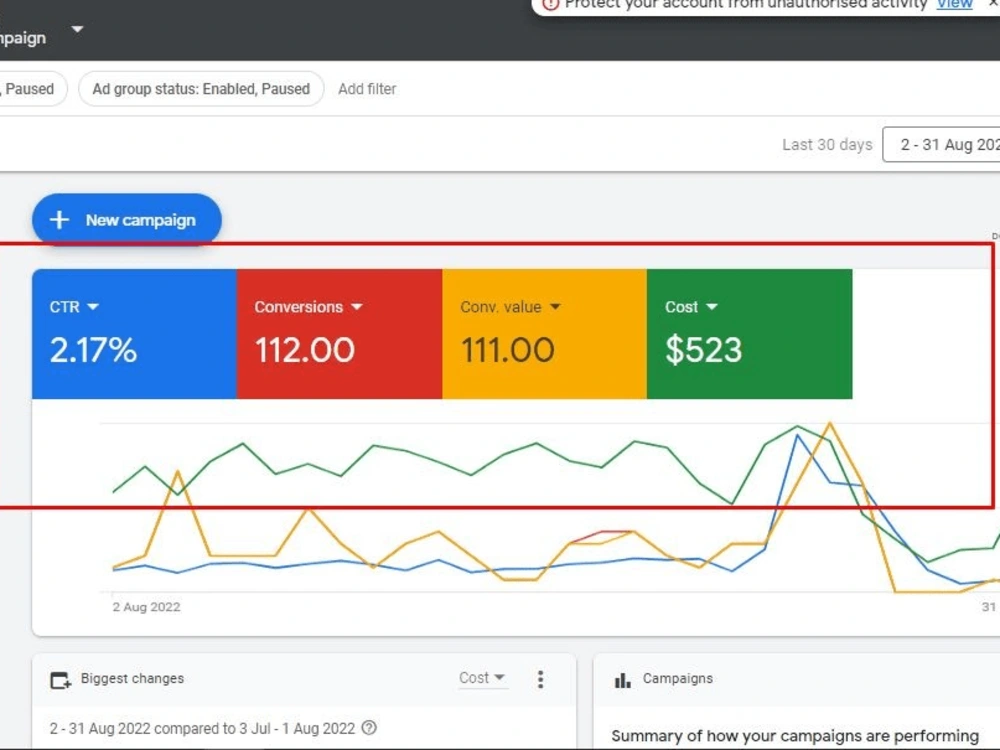Click the 2 Aug 2022 axis label

pyautogui.click(x=147, y=607)
